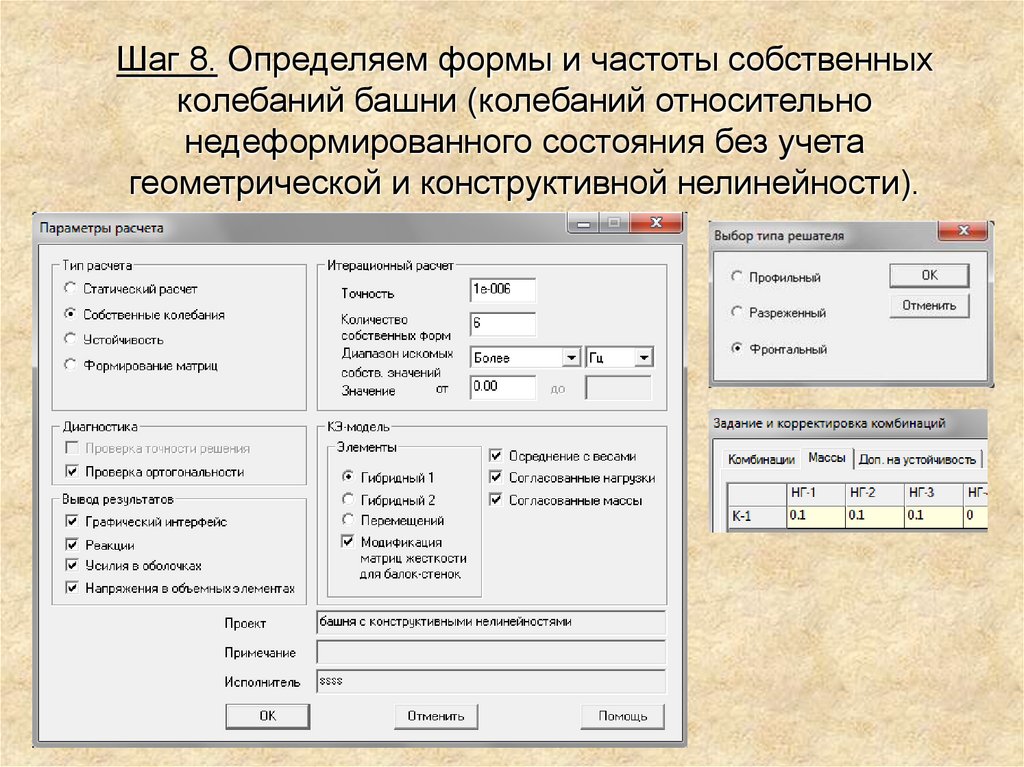Minimize the Параметры расчета window
This screenshot has height=767, width=1024.
584,223
